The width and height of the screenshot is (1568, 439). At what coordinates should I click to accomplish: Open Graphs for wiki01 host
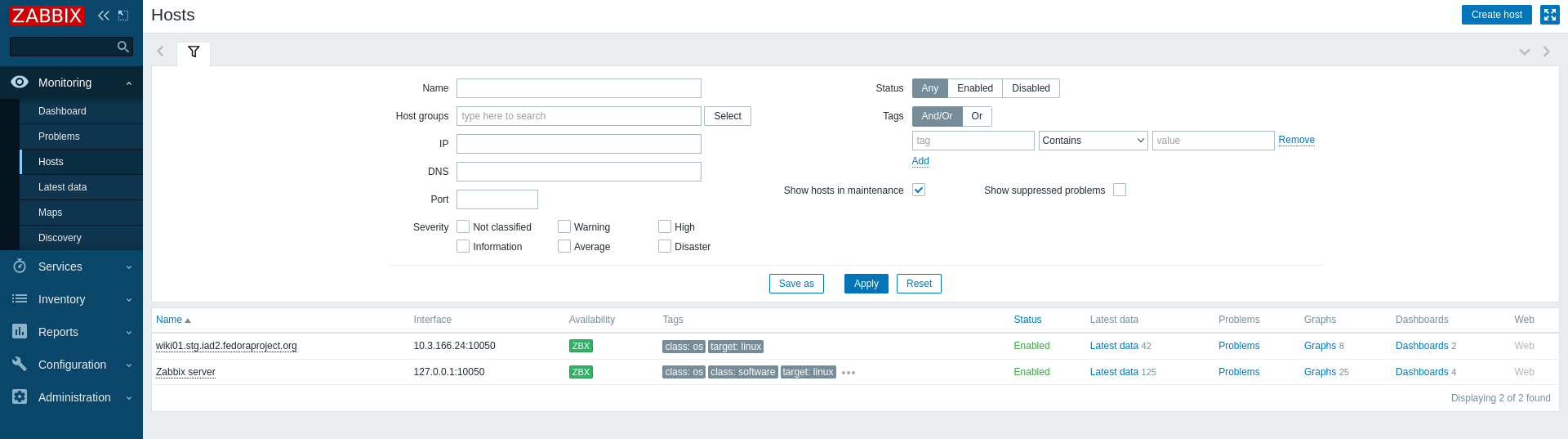1320,346
